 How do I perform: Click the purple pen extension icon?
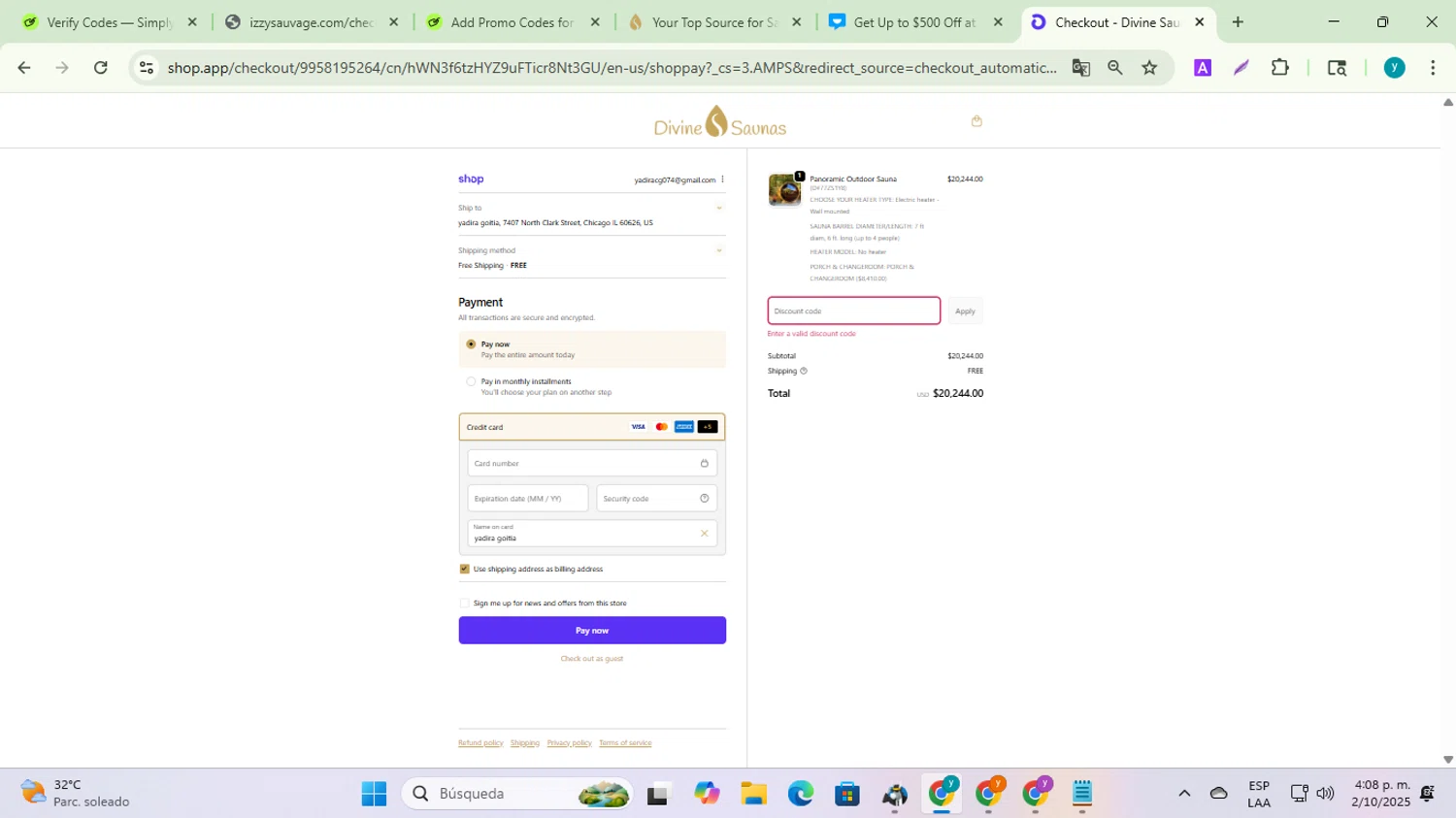[1241, 68]
